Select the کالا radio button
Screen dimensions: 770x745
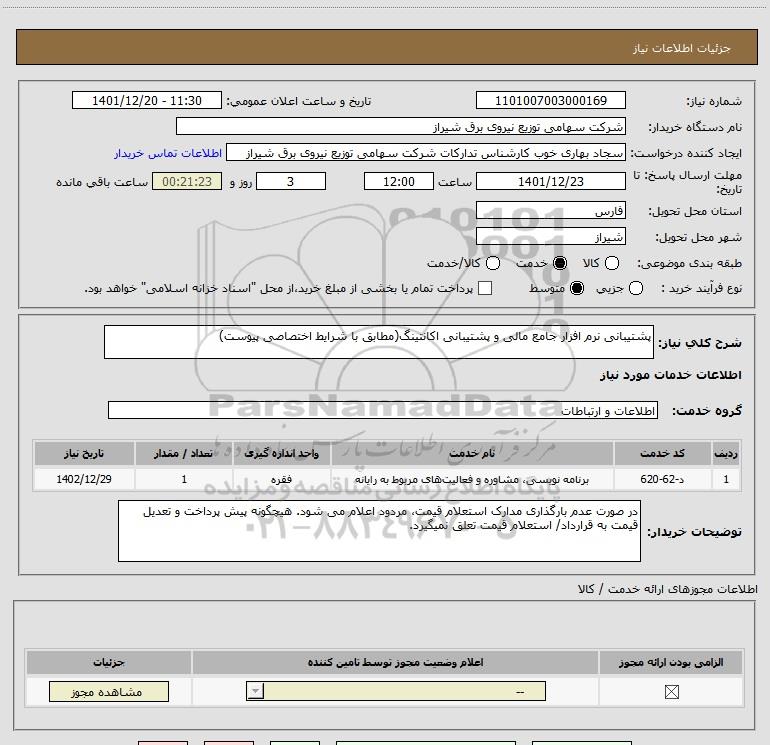(611, 263)
